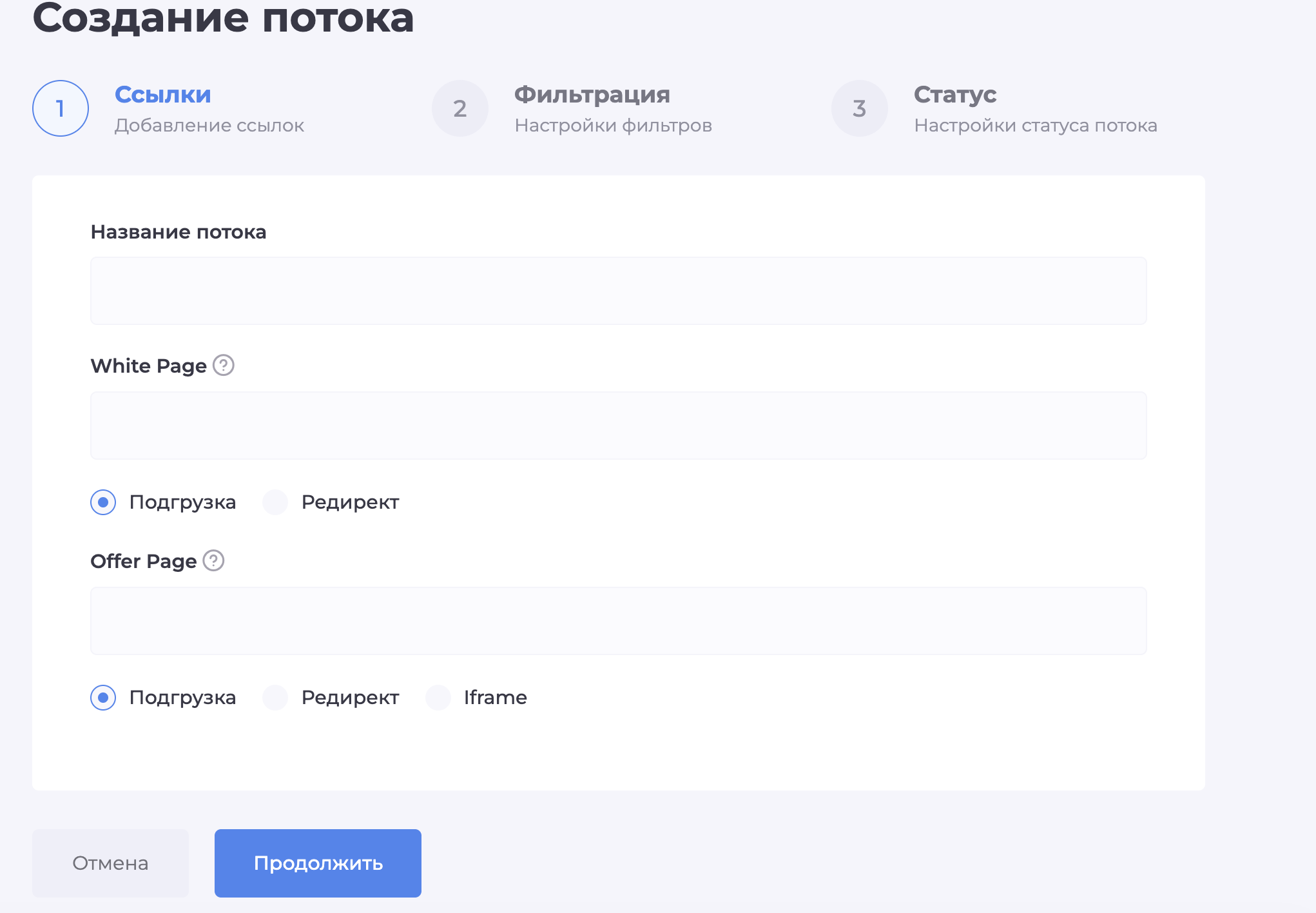Enable Подгрузка for White Page
1316x913 pixels.
point(102,502)
